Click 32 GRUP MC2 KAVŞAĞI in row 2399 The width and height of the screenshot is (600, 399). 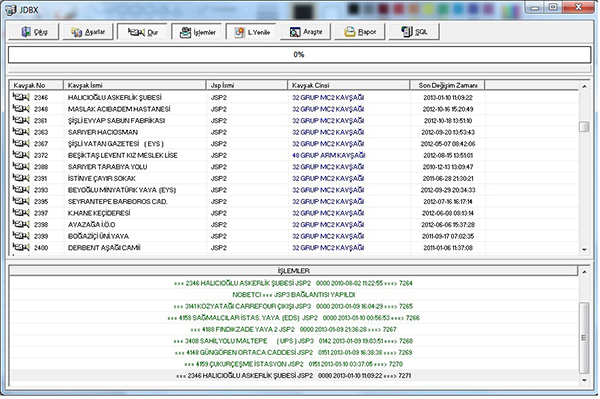coord(328,236)
